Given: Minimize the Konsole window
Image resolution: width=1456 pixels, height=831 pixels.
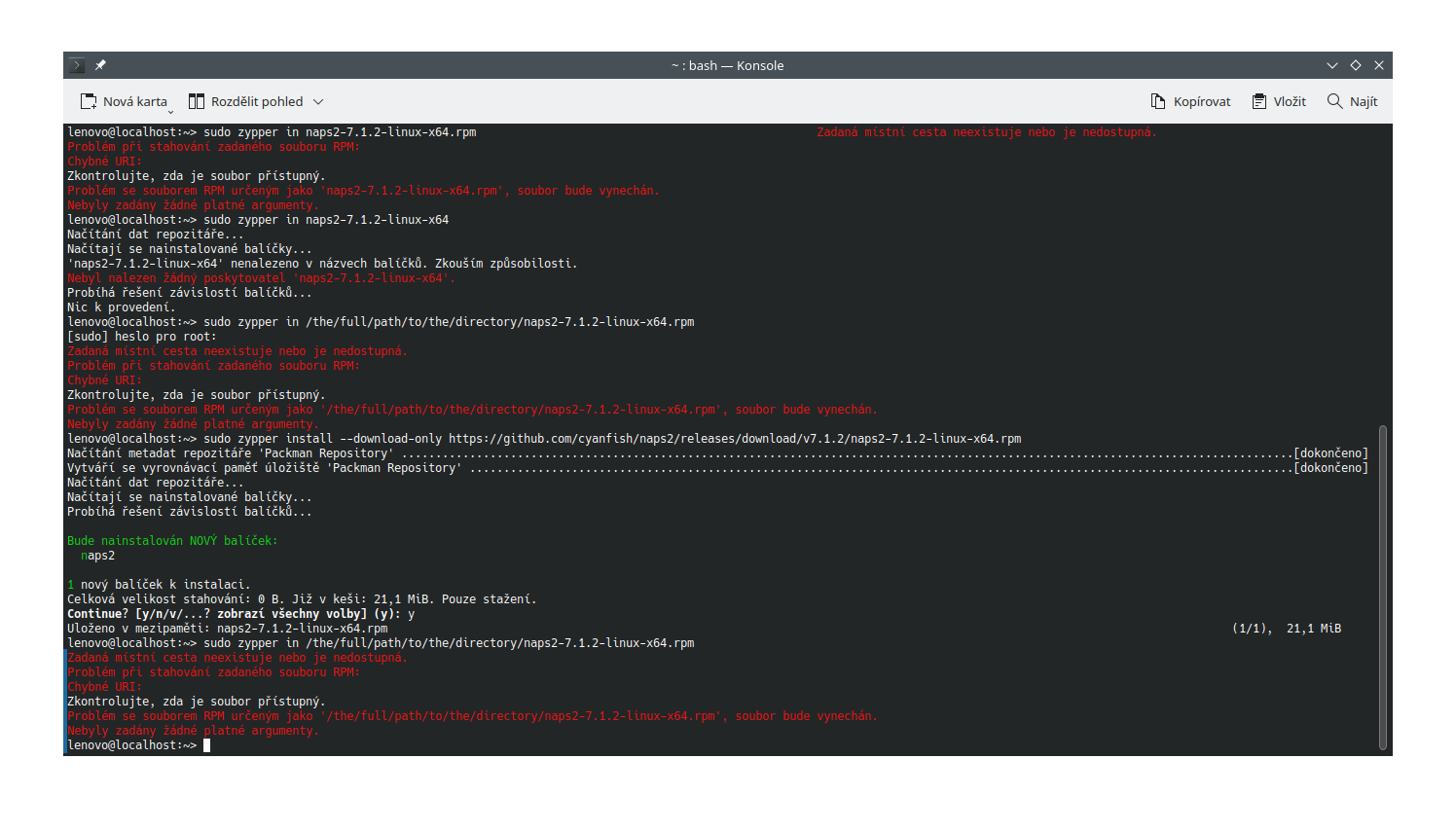Looking at the screenshot, I should click(1332, 65).
